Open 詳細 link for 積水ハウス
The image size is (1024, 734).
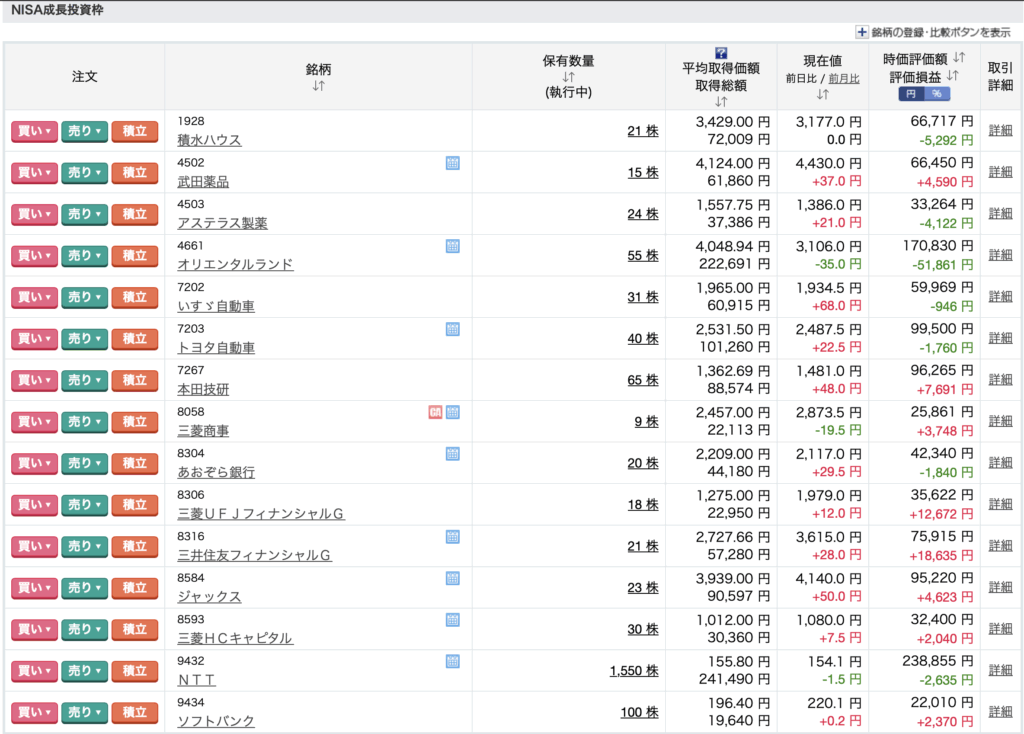pos(1000,131)
